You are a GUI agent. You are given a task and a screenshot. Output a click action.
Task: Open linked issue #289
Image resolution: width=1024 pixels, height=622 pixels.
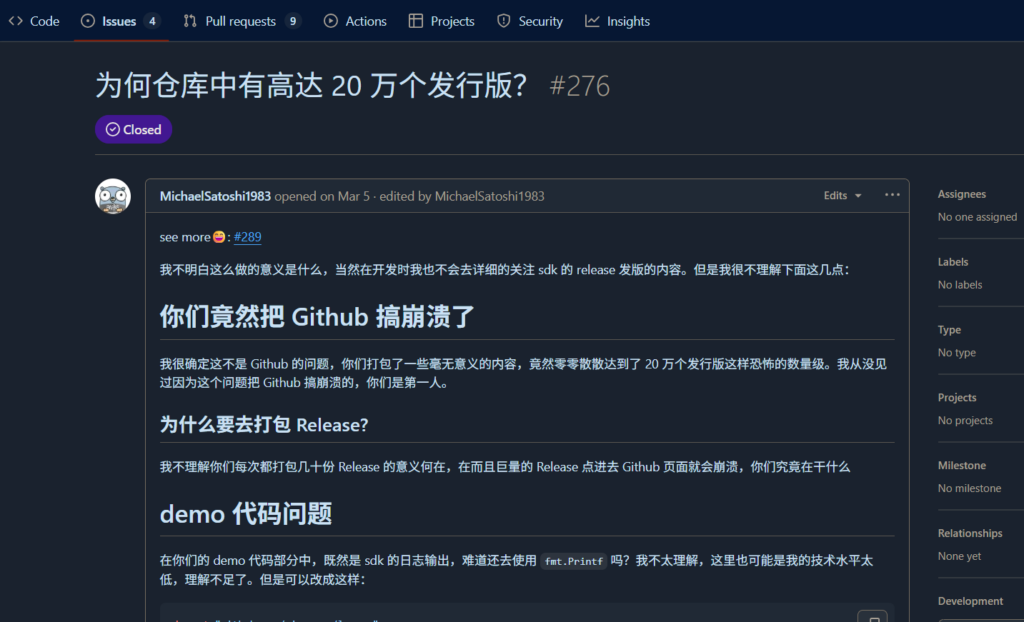pos(247,237)
